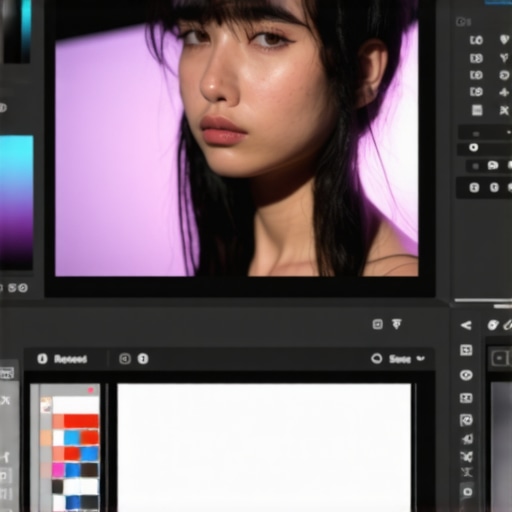Click the grid icon below the eye icon

466,398
